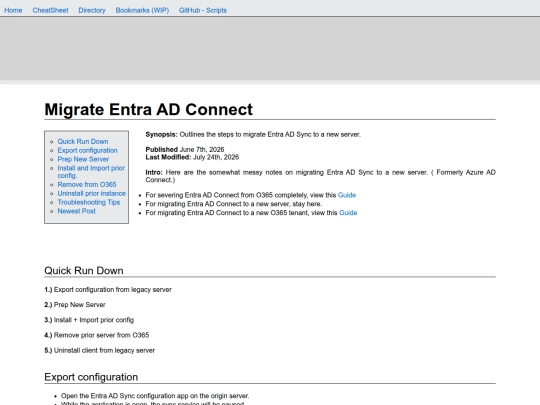The height and width of the screenshot is (405, 540).
Task: Click the Quick Run Down section heading
Action: 84,271
